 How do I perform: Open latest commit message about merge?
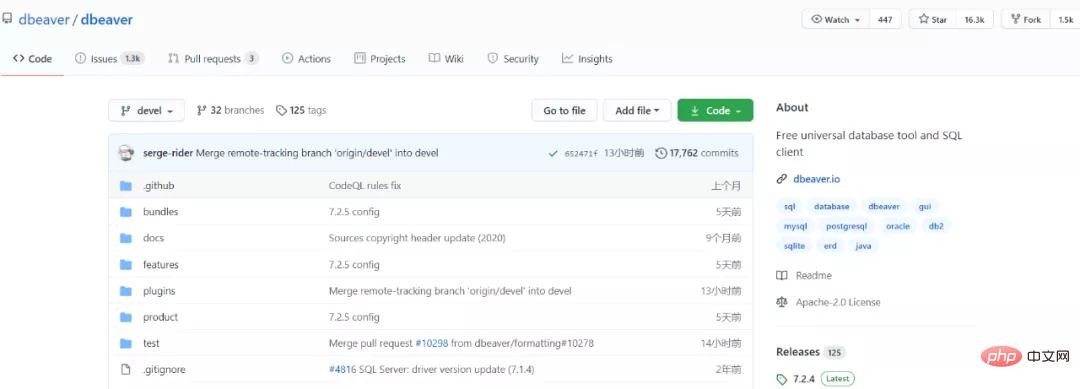coord(317,153)
